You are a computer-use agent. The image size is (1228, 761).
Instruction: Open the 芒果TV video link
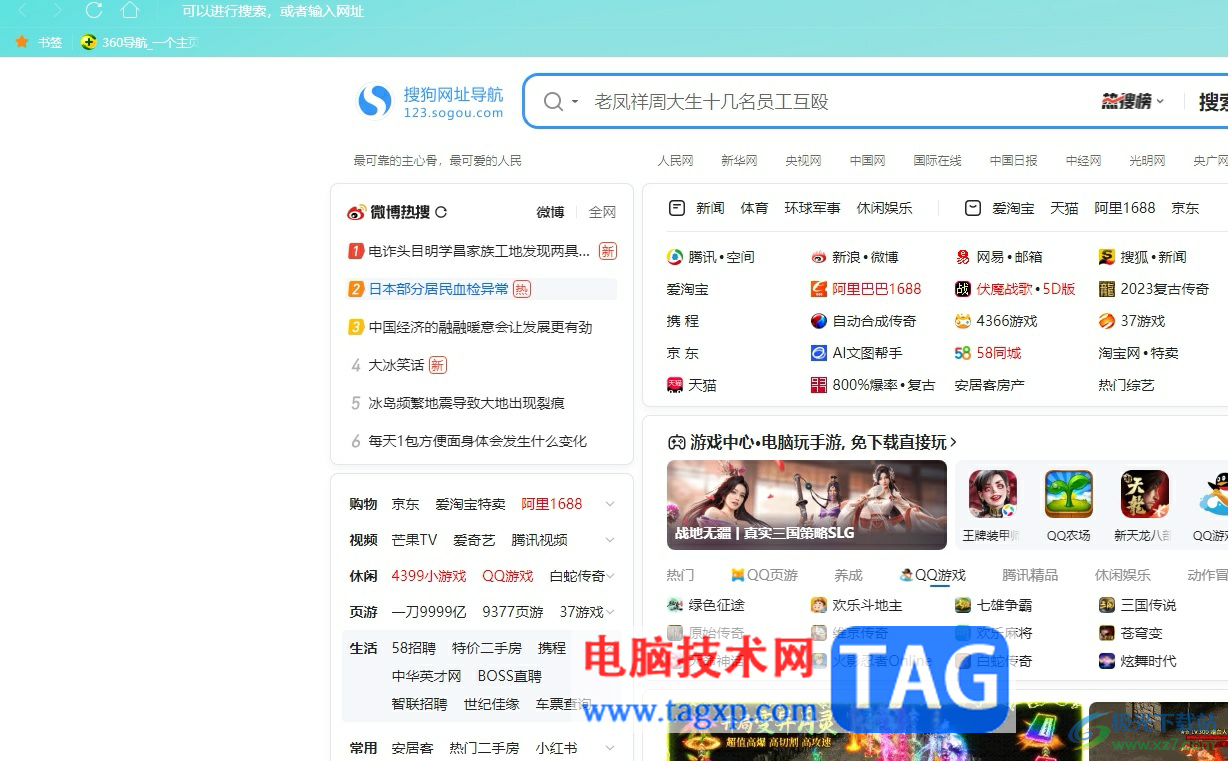tap(414, 540)
